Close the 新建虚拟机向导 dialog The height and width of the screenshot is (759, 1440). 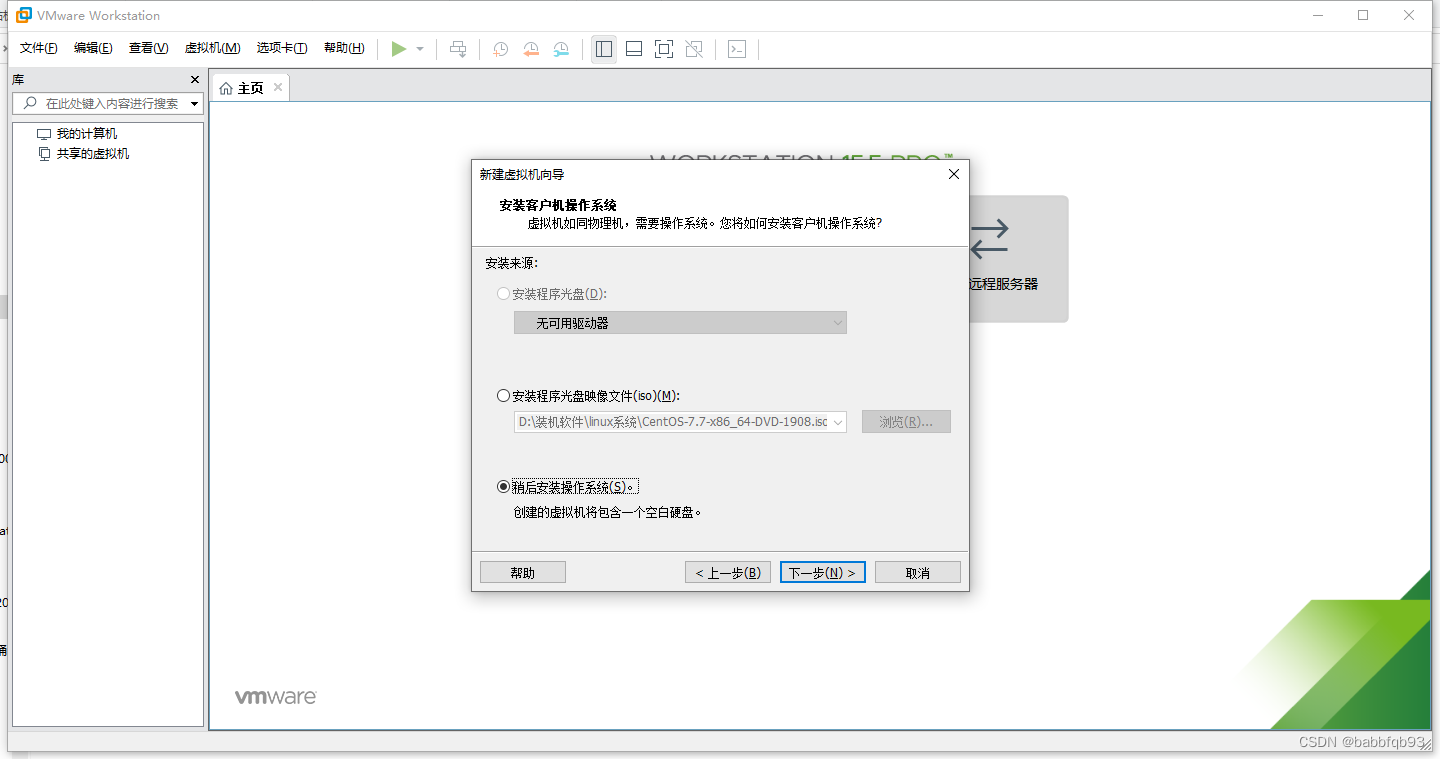(x=953, y=174)
